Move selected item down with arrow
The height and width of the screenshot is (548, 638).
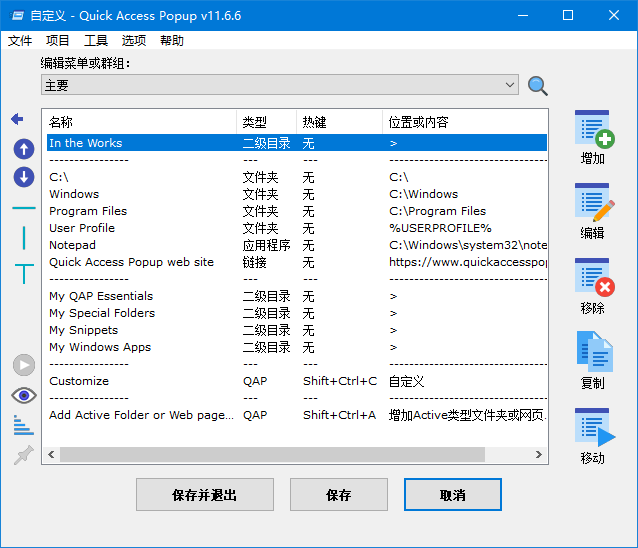[x=24, y=177]
